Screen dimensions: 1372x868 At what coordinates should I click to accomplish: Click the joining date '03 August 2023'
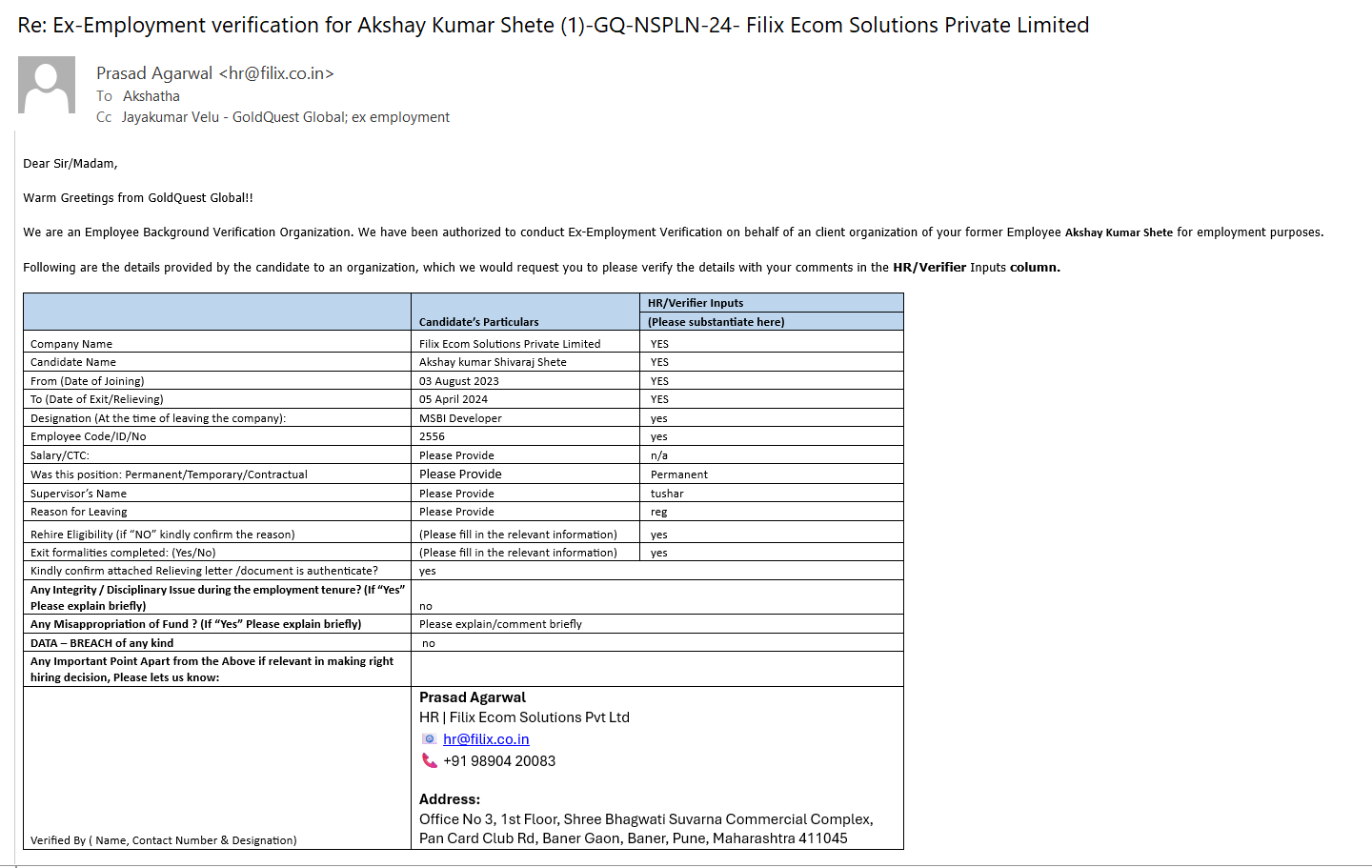pyautogui.click(x=459, y=381)
